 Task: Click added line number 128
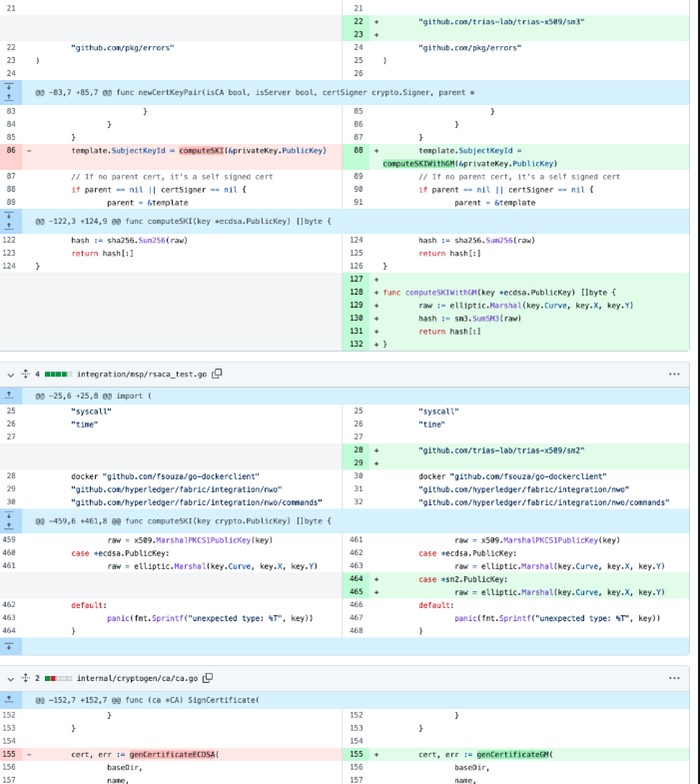pyautogui.click(x=356, y=292)
